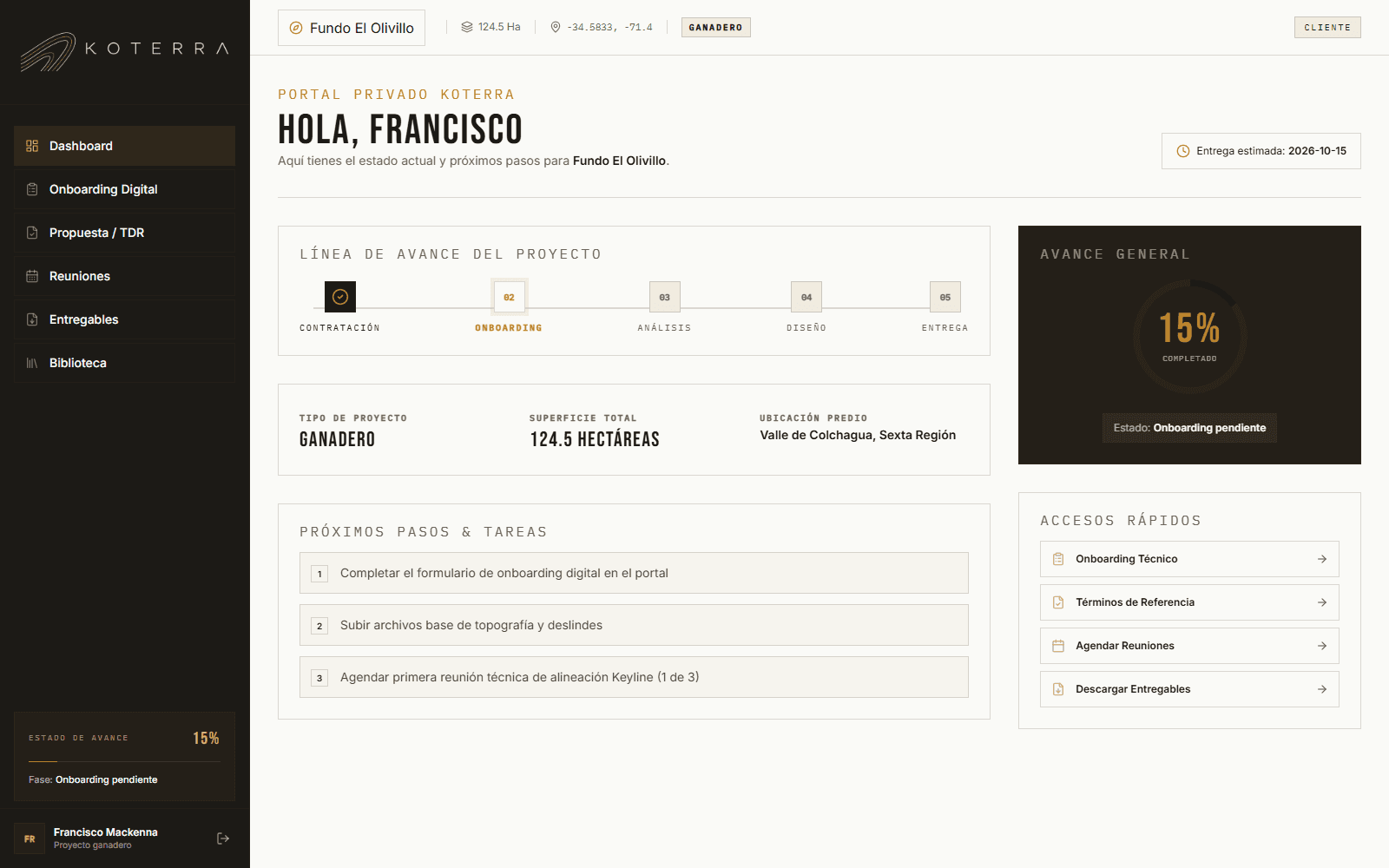Click the Propuesta / TDR document icon
This screenshot has width=1389, height=868.
coord(32,233)
